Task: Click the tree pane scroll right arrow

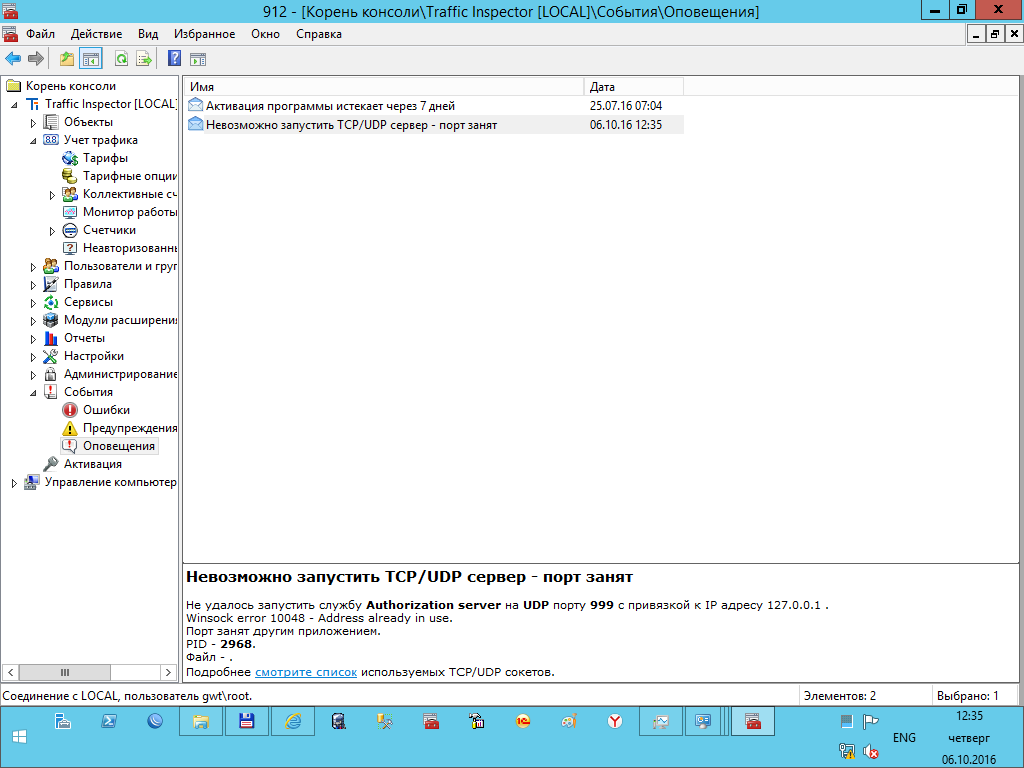Action: [x=168, y=672]
